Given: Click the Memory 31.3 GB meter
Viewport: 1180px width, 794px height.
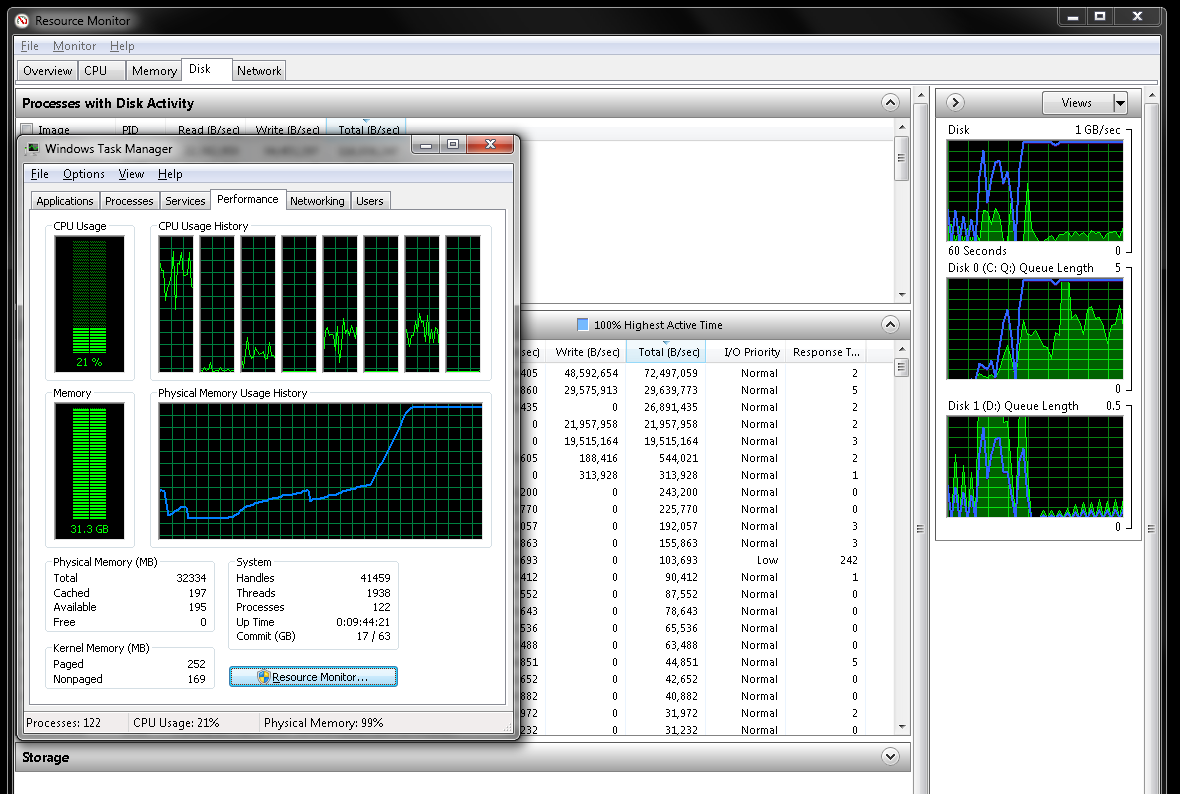Looking at the screenshot, I should coord(90,470).
